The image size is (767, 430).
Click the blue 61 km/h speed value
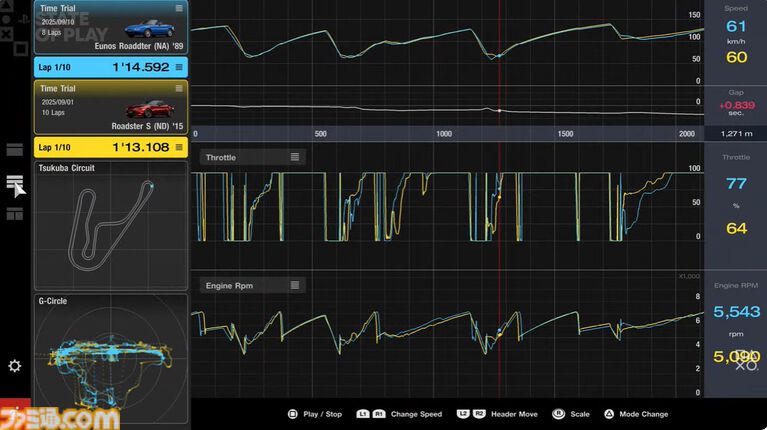click(736, 26)
